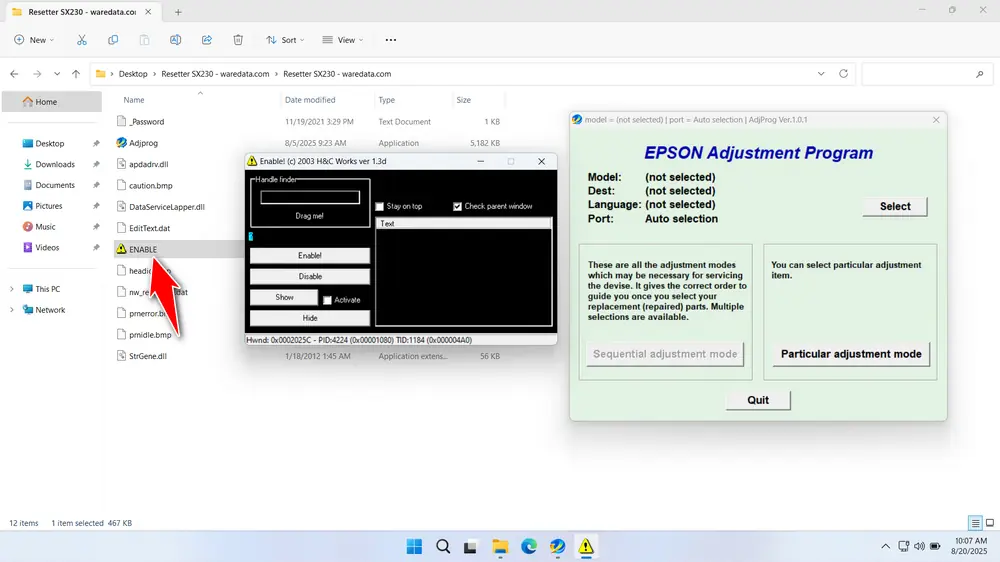Screen dimensions: 1000x562
Task: Open taskbar Search
Action: (443, 547)
